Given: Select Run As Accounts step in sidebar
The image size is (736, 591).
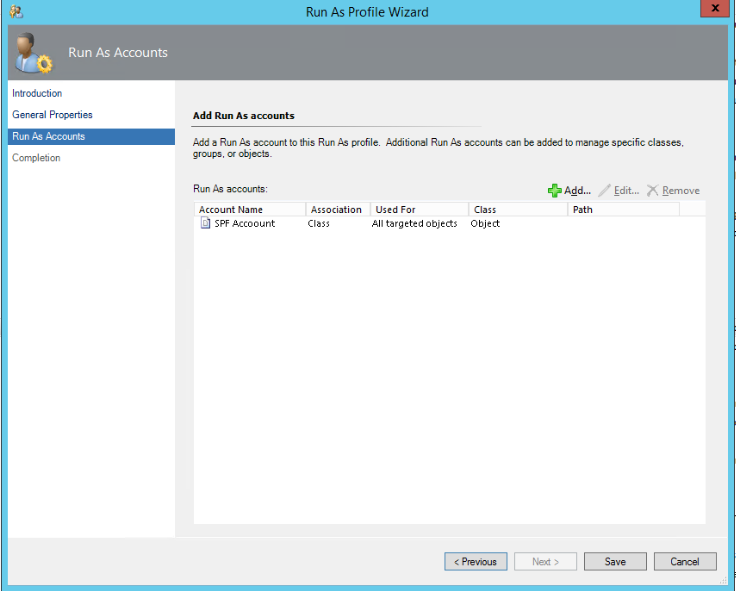Looking at the screenshot, I should click(48, 136).
